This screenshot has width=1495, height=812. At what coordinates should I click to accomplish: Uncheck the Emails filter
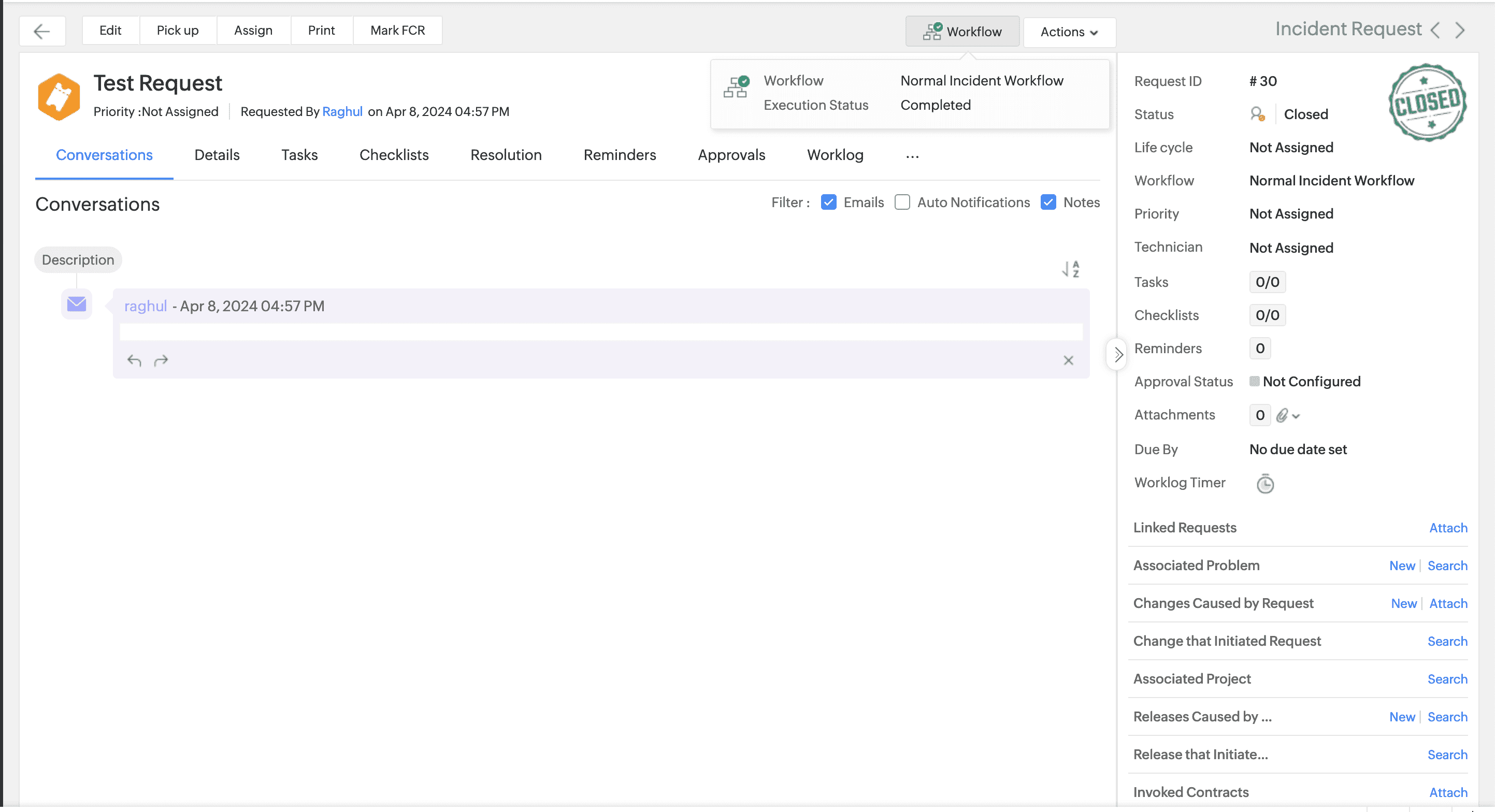tap(828, 202)
